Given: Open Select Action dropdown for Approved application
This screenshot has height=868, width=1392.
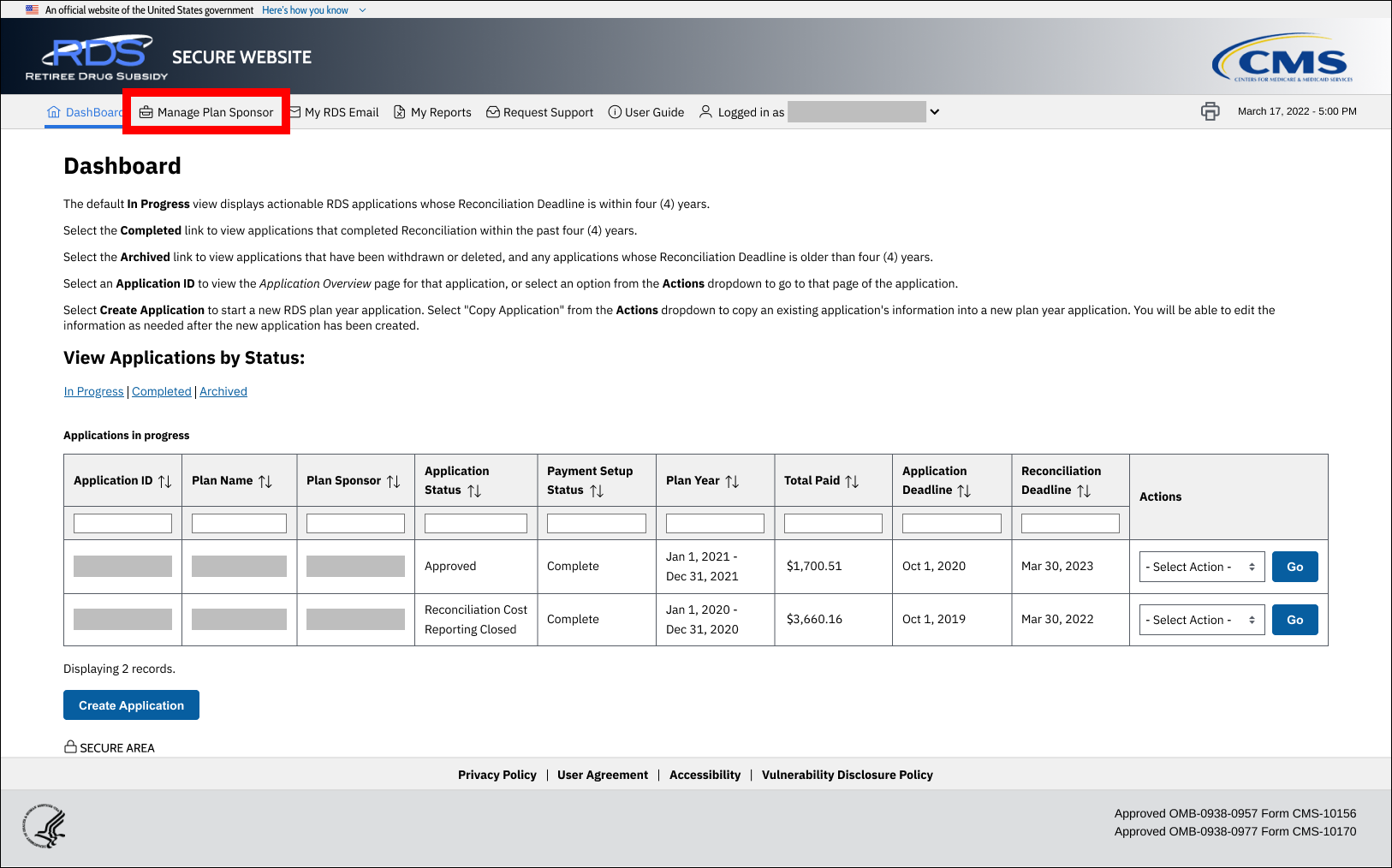Looking at the screenshot, I should point(1201,567).
